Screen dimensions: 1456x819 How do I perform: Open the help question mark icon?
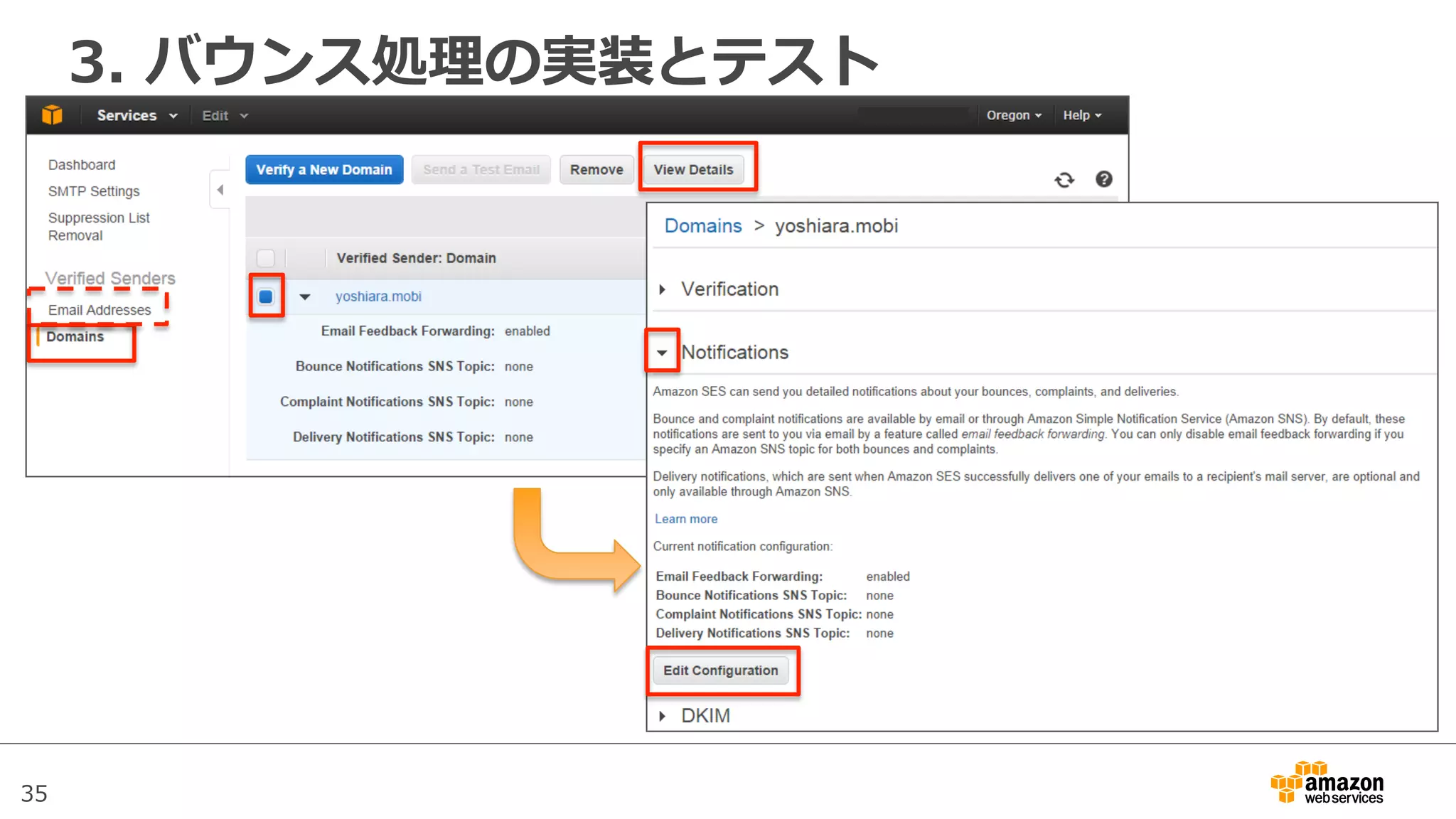point(1103,179)
